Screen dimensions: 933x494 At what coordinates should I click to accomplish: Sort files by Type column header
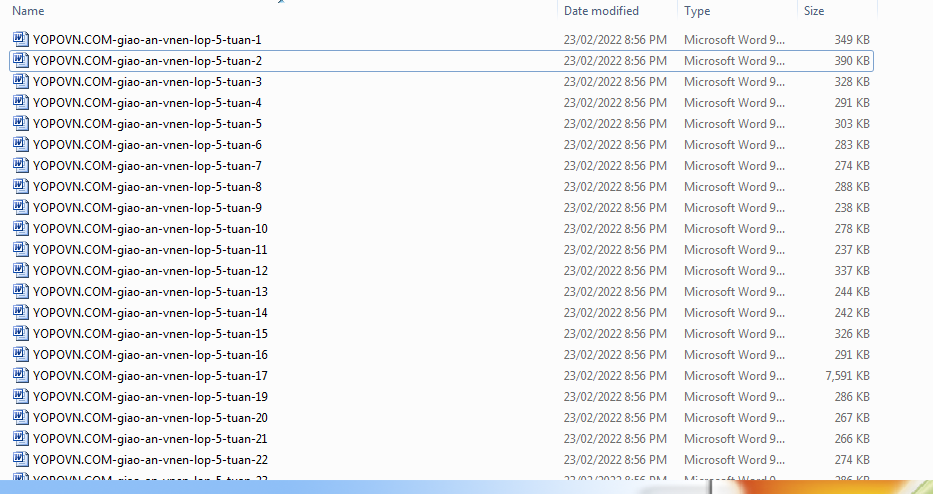[697, 11]
